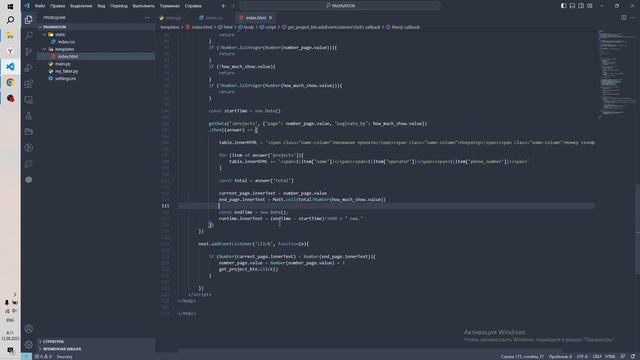Open my_faker.py in the Explorer tree
Image resolution: width=640 pixels, height=360 pixels.
point(96,71)
